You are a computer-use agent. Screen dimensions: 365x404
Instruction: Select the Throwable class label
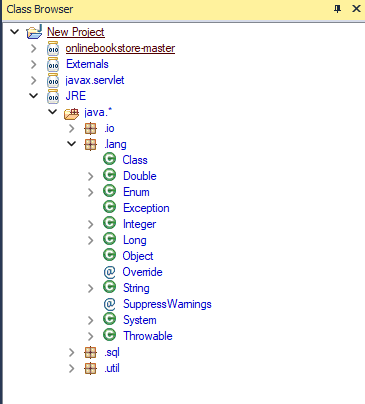pyautogui.click(x=148, y=336)
